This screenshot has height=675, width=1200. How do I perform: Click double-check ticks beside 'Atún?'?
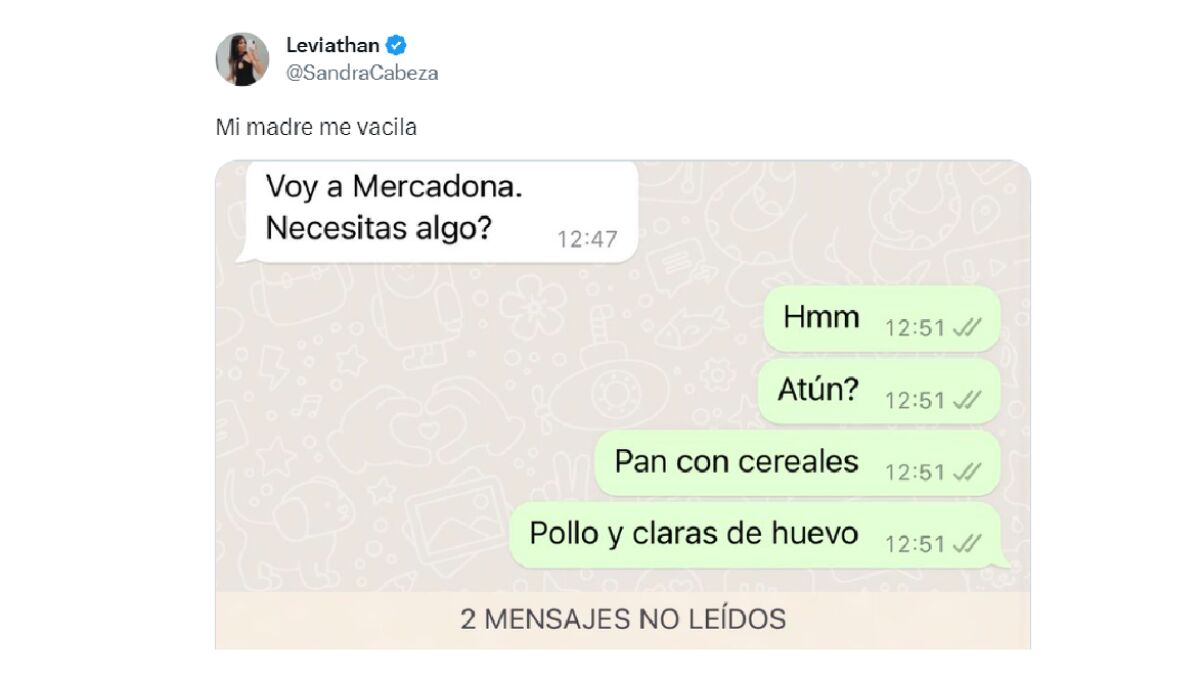[x=967, y=400]
